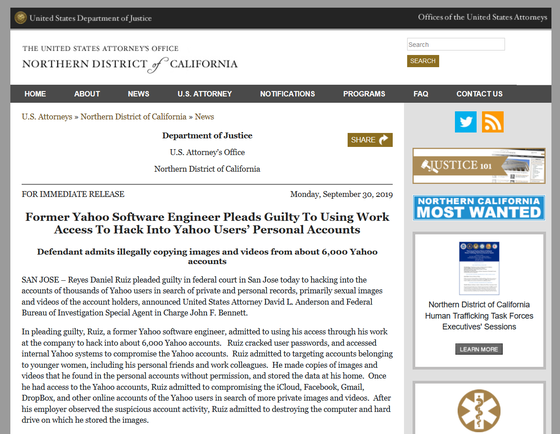This screenshot has height=434, width=560.
Task: Open the U.S. Attorney menu item
Action: click(x=205, y=94)
